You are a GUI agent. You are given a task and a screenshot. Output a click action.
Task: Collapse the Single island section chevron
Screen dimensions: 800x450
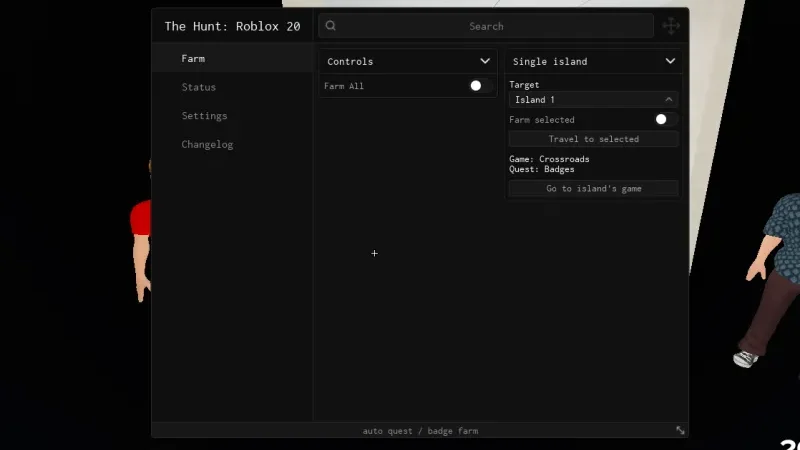pyautogui.click(x=670, y=61)
